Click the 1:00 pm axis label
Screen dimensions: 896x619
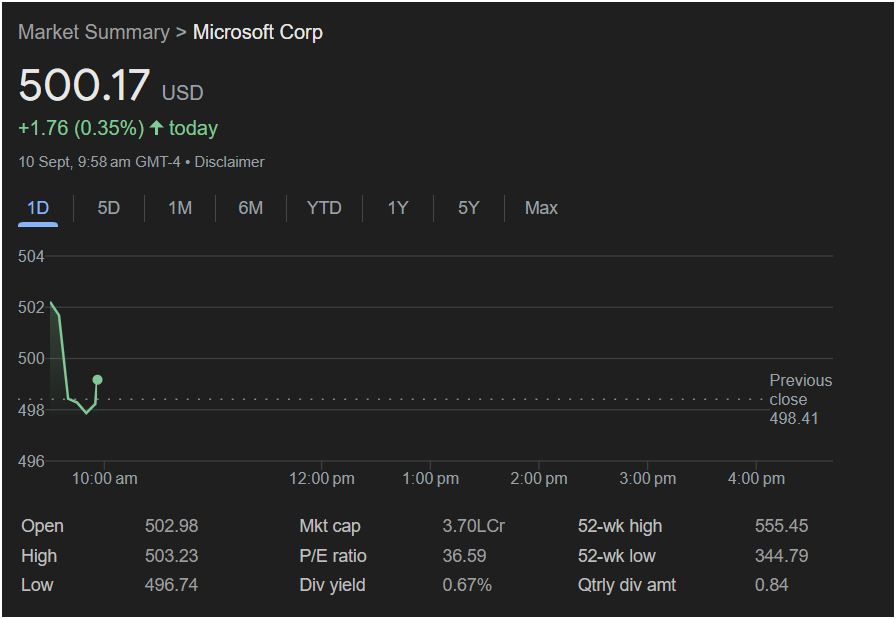[x=430, y=478]
